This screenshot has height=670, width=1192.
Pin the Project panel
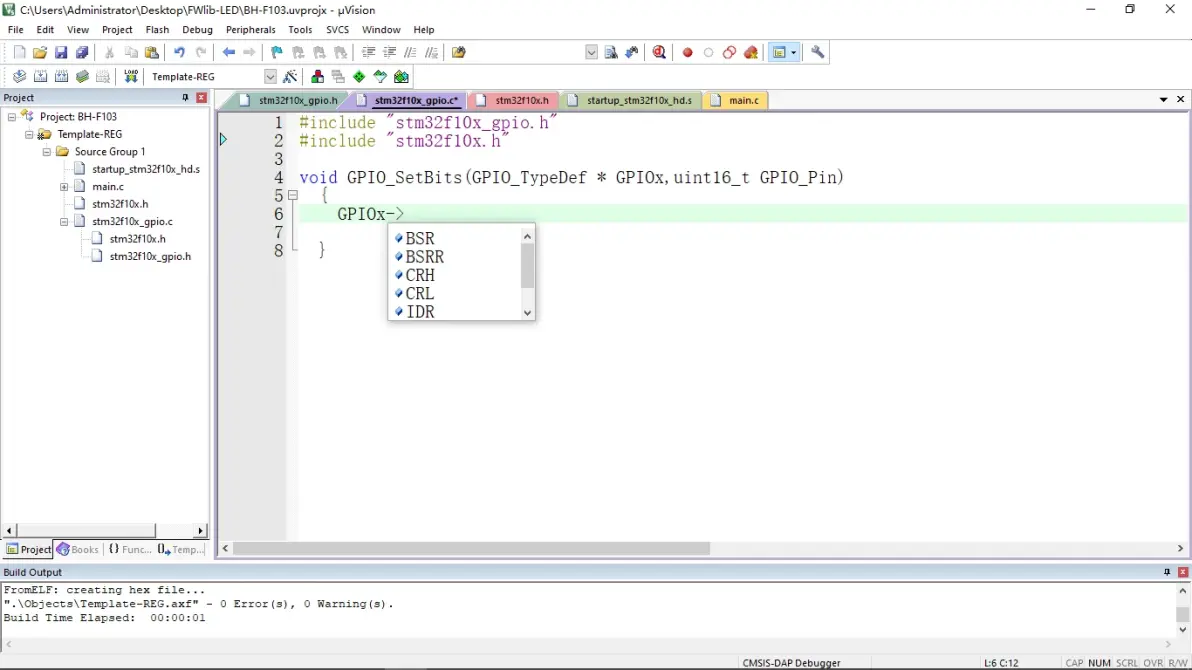click(x=185, y=98)
